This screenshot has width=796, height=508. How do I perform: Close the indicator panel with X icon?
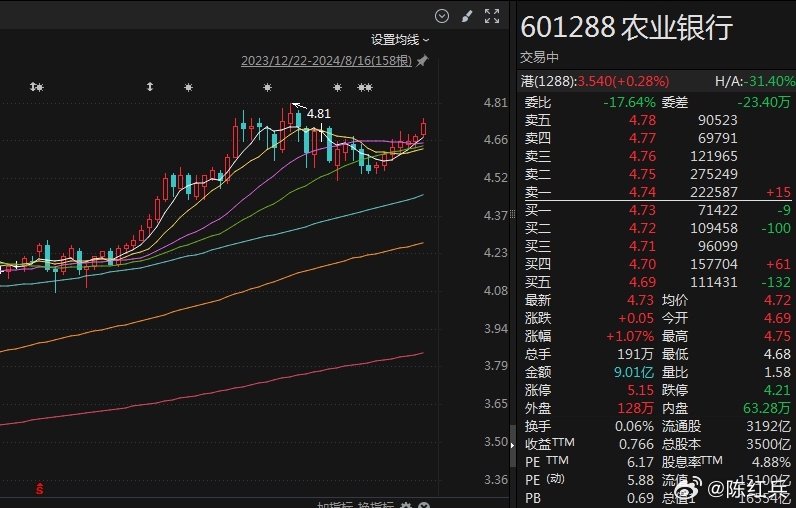pos(424,505)
